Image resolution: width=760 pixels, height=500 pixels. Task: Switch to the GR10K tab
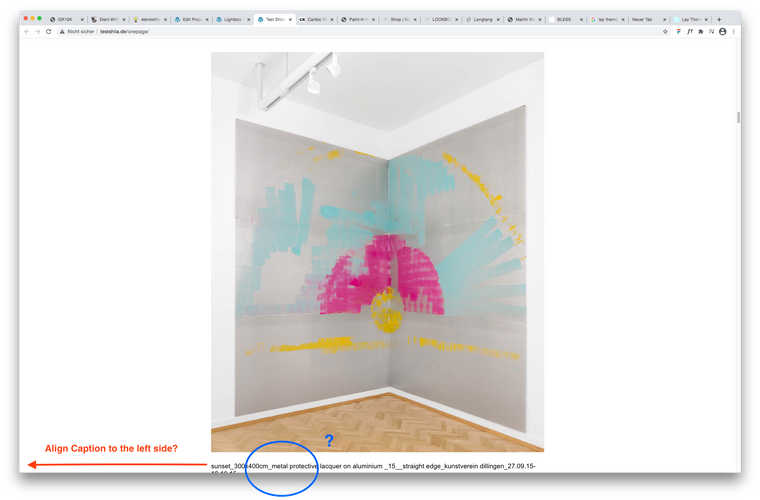click(x=65, y=19)
